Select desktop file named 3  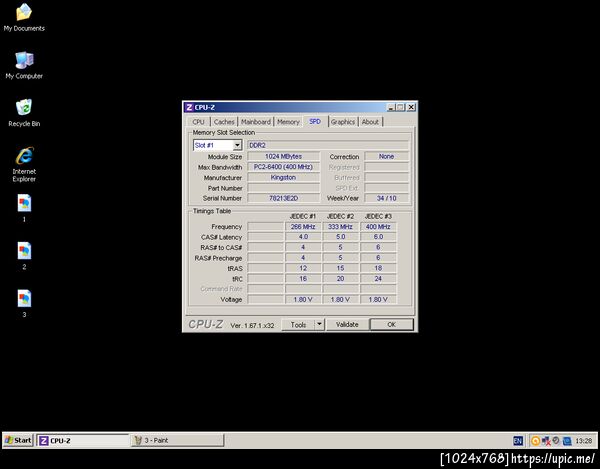pyautogui.click(x=24, y=303)
